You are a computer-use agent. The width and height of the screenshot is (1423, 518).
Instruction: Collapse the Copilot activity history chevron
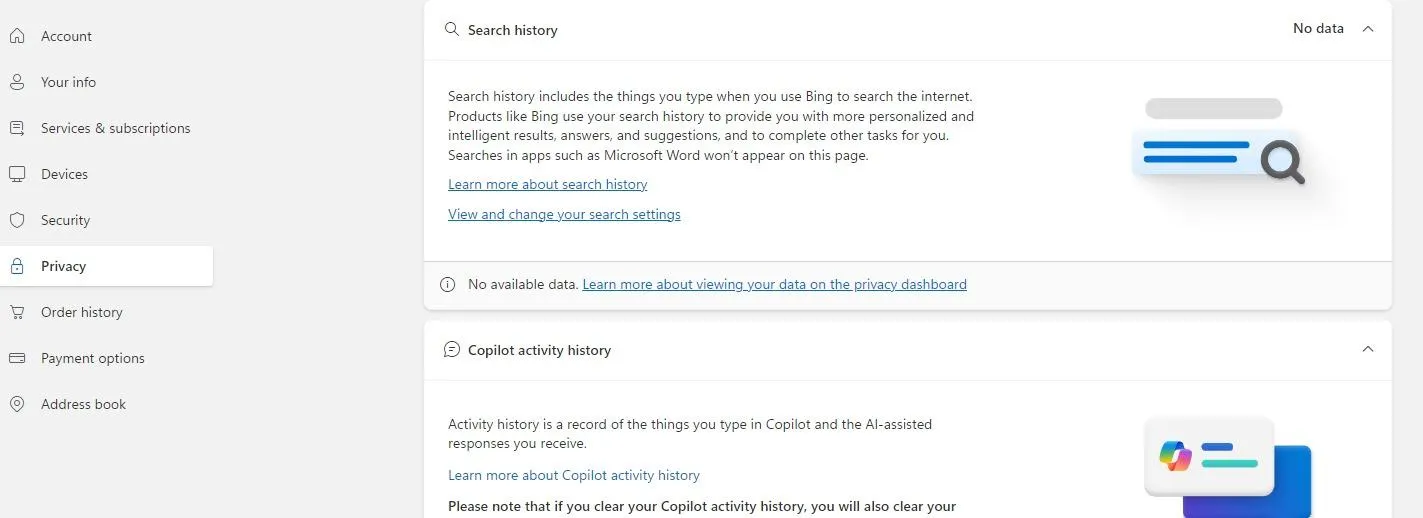[1368, 349]
